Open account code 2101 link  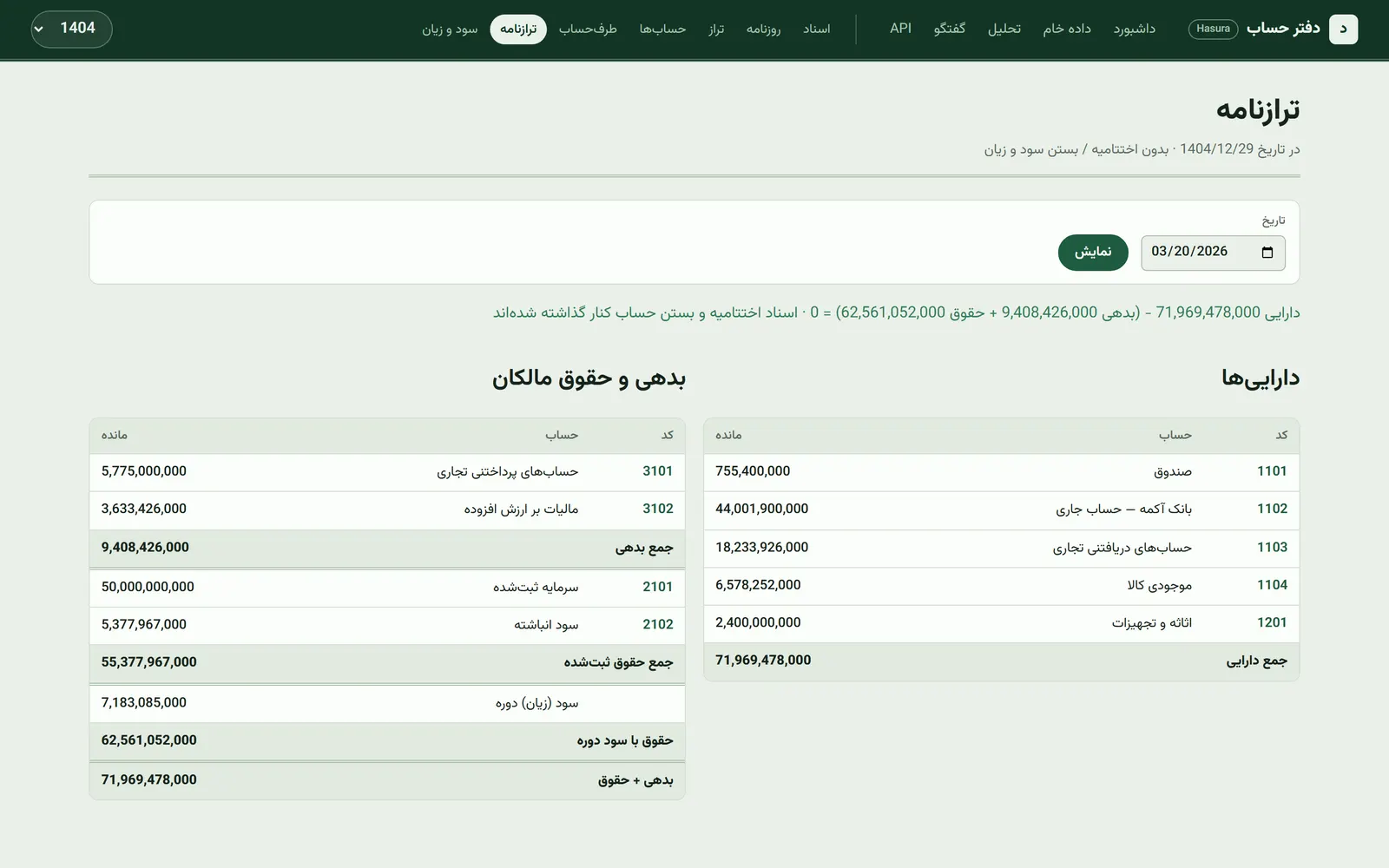[657, 587]
